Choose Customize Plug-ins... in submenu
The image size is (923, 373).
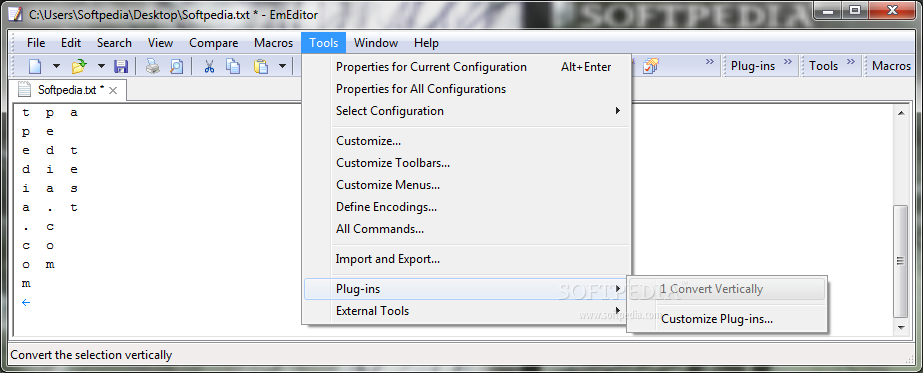(727, 319)
